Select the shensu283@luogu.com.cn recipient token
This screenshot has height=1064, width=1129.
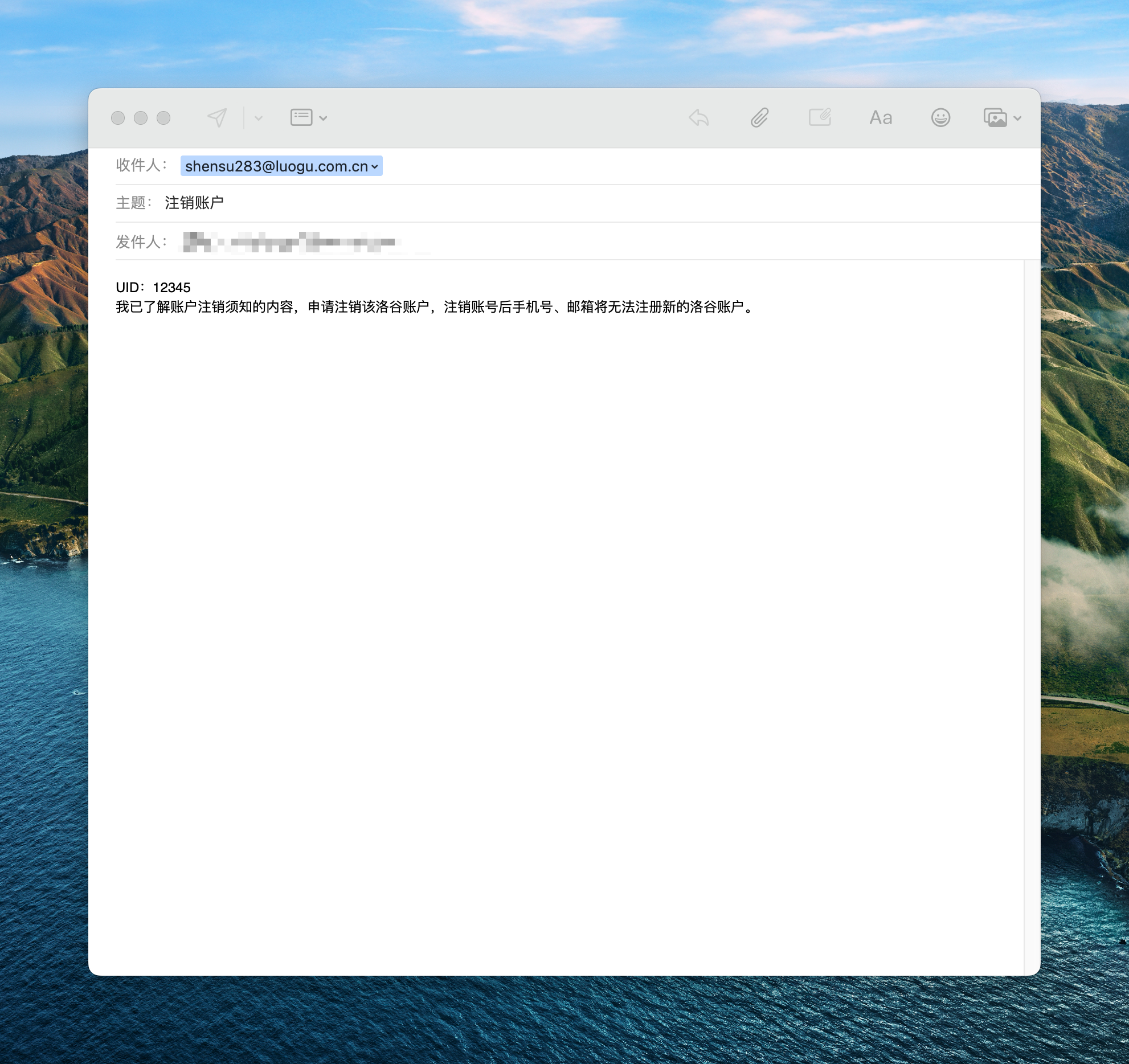276,166
